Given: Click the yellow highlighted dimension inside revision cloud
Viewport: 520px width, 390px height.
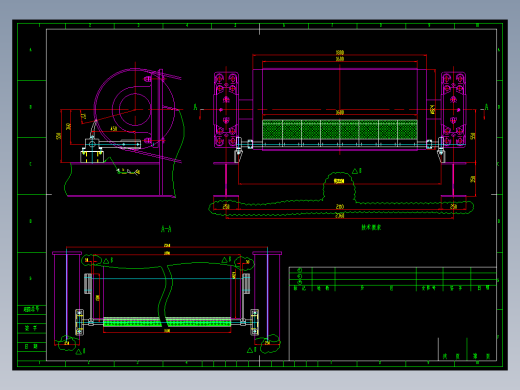Looking at the screenshot, I should [339, 181].
